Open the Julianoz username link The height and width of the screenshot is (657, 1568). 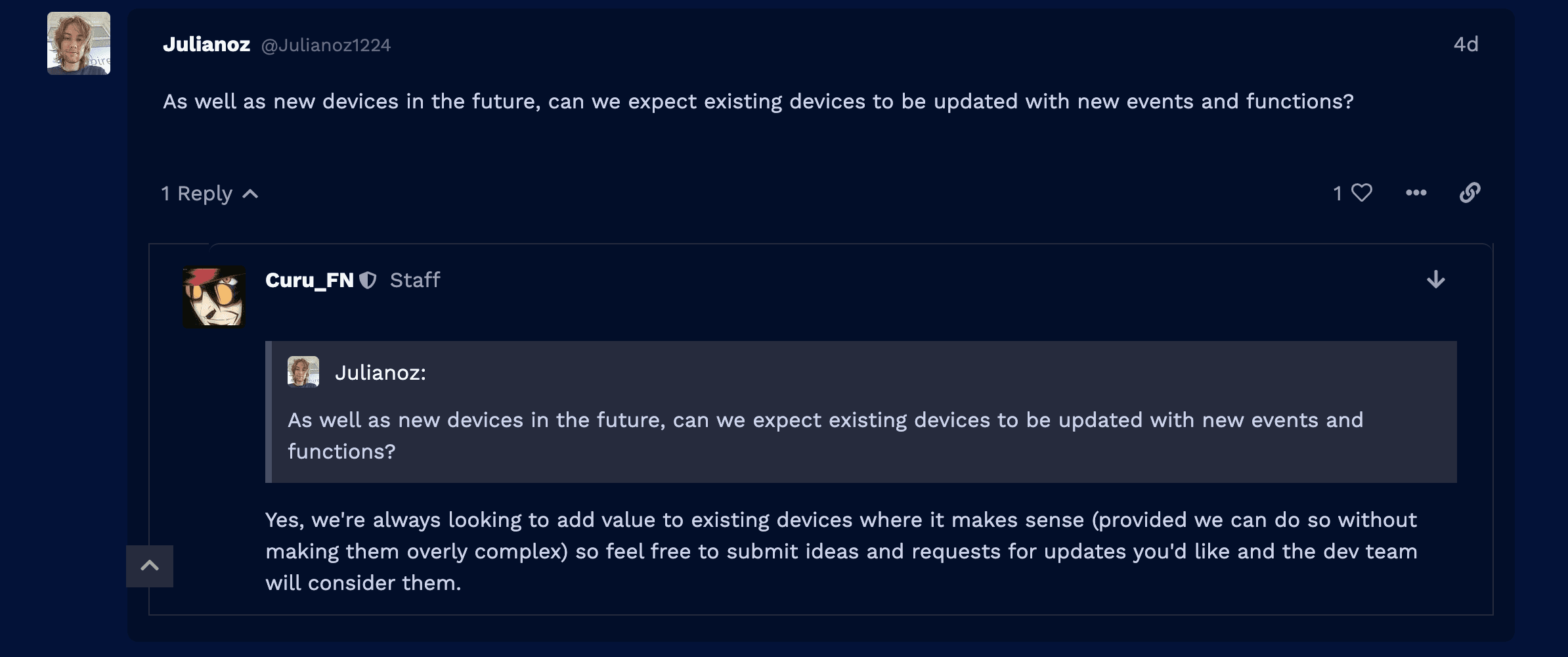(x=206, y=44)
